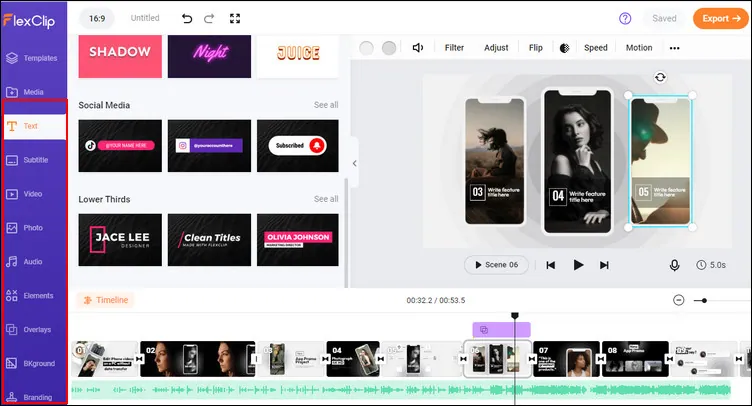The width and height of the screenshot is (752, 406).
Task: Open the Branding sidebar section
Action: pyautogui.click(x=29, y=397)
